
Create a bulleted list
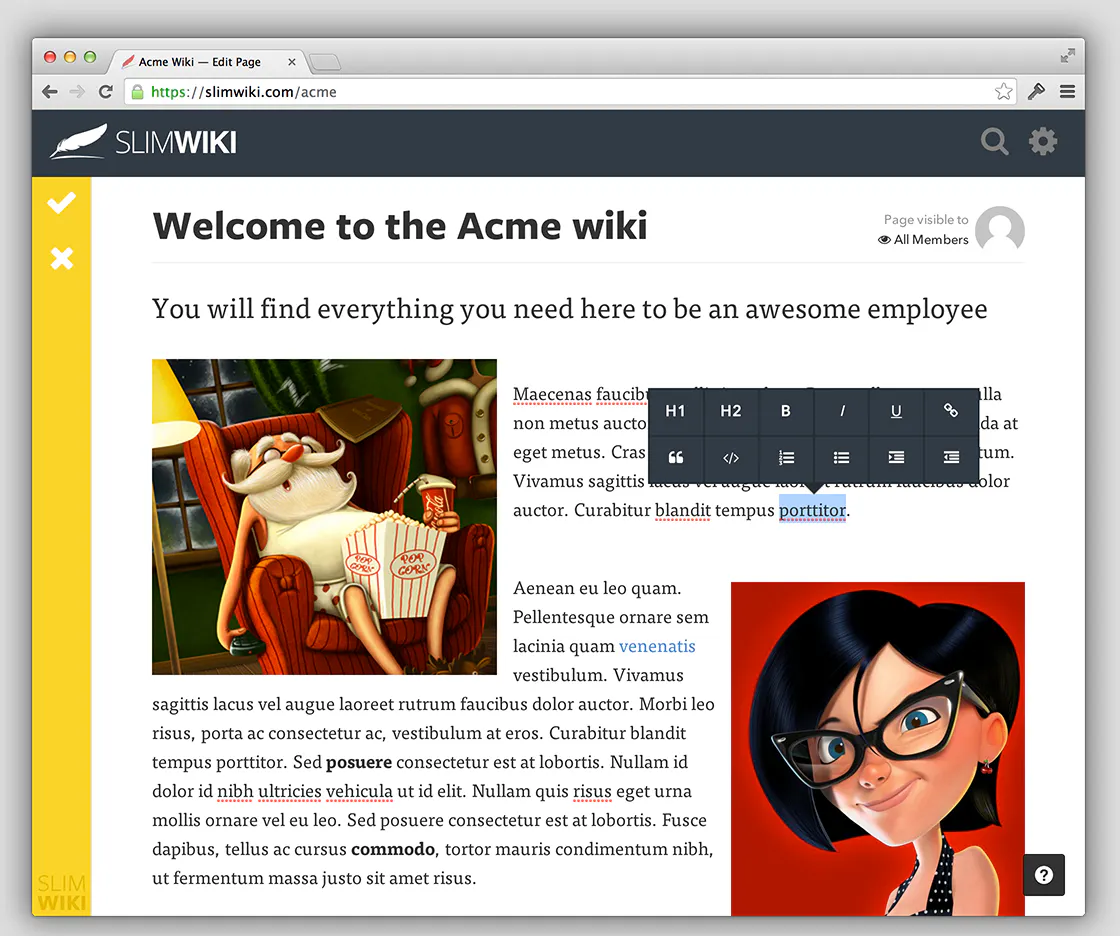pyautogui.click(x=841, y=457)
